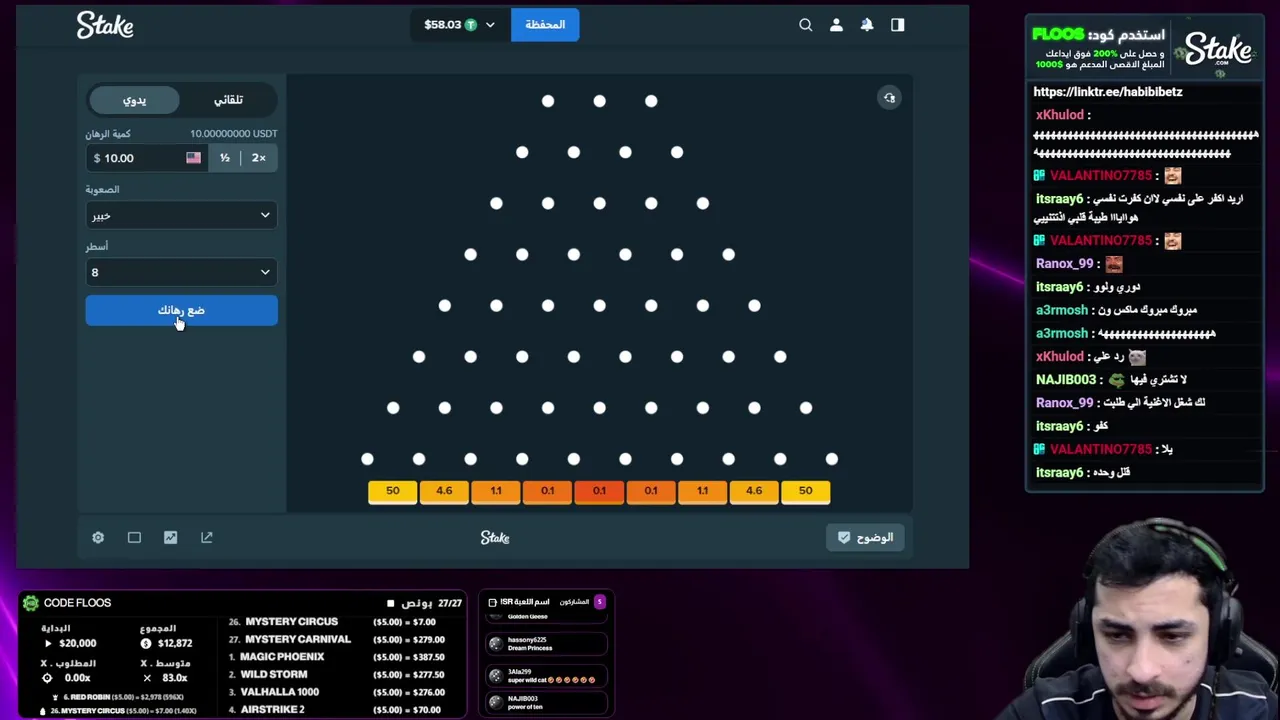This screenshot has height=720, width=1280.
Task: Click the CODE FLOOS green gear logo
Action: click(x=31, y=603)
